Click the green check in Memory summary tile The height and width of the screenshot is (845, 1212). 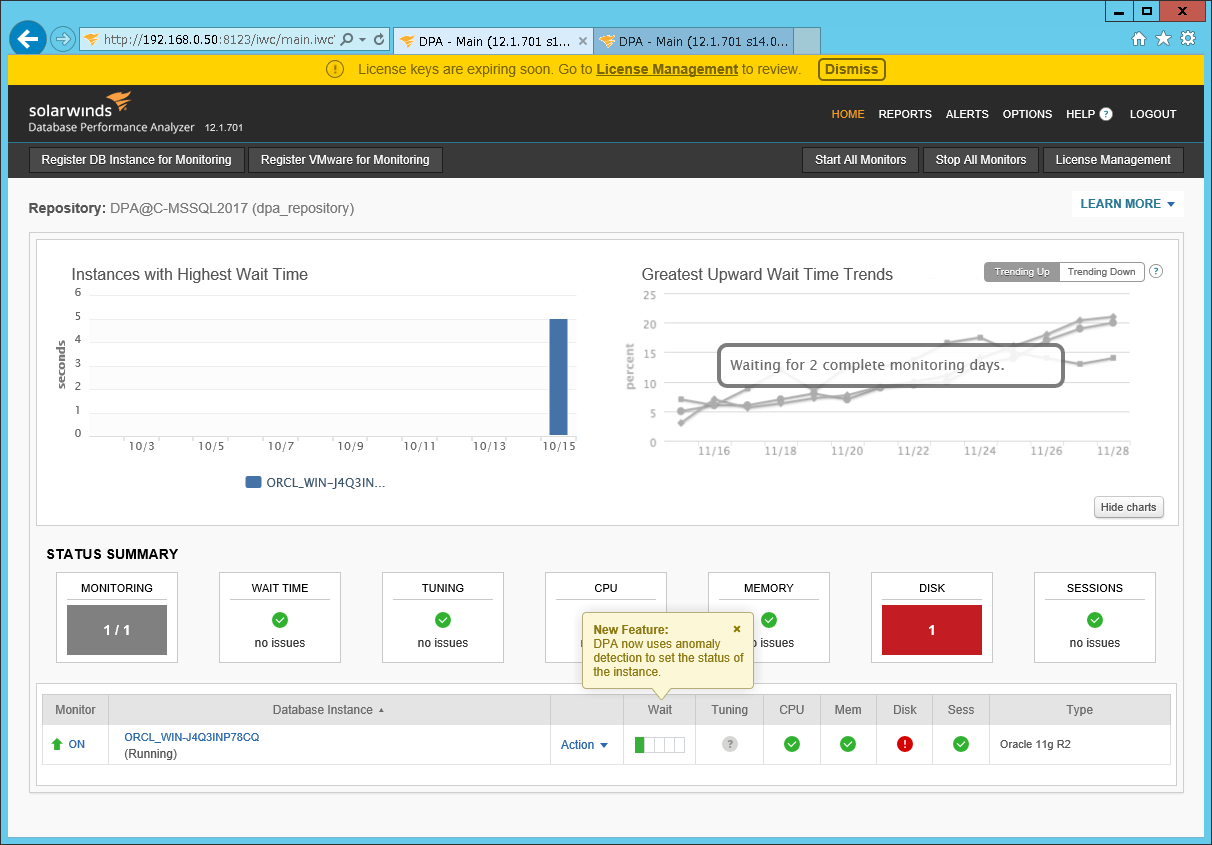(768, 620)
